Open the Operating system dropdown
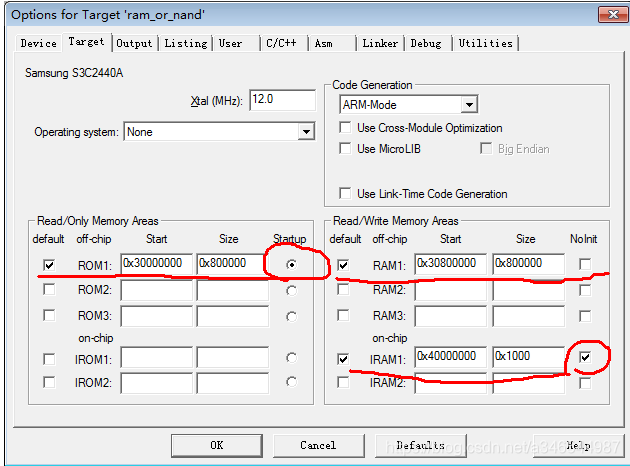 [x=306, y=132]
